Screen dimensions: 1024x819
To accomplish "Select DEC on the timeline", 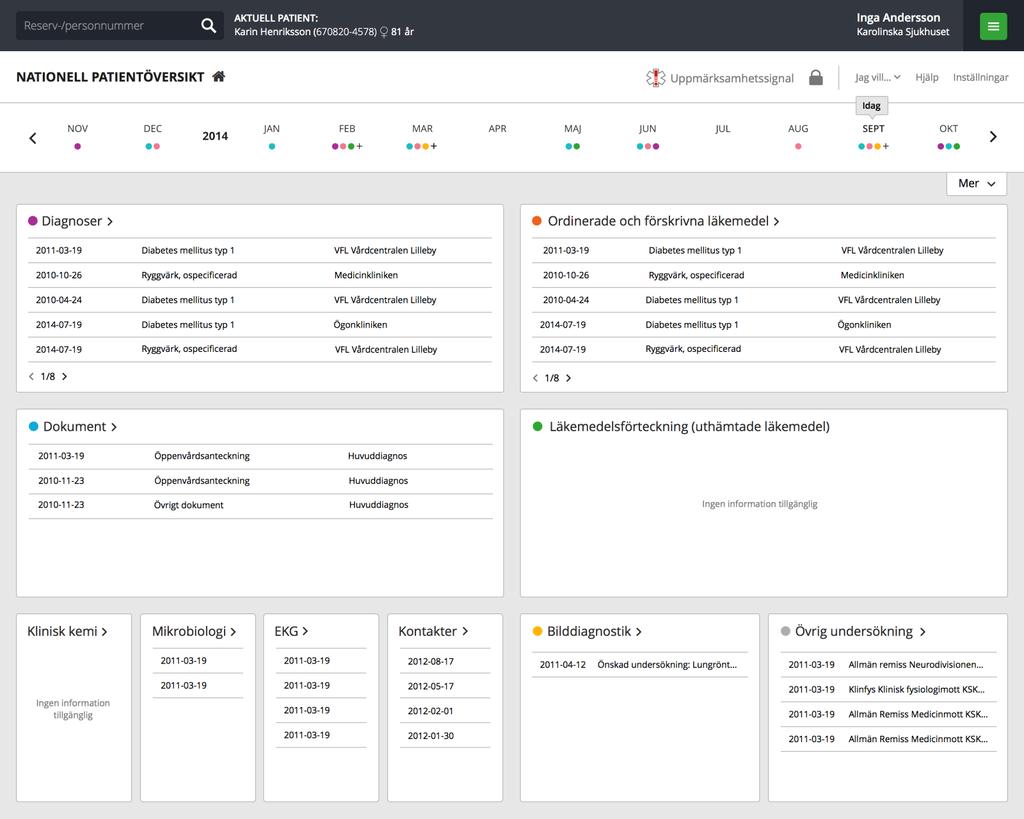I will point(152,129).
